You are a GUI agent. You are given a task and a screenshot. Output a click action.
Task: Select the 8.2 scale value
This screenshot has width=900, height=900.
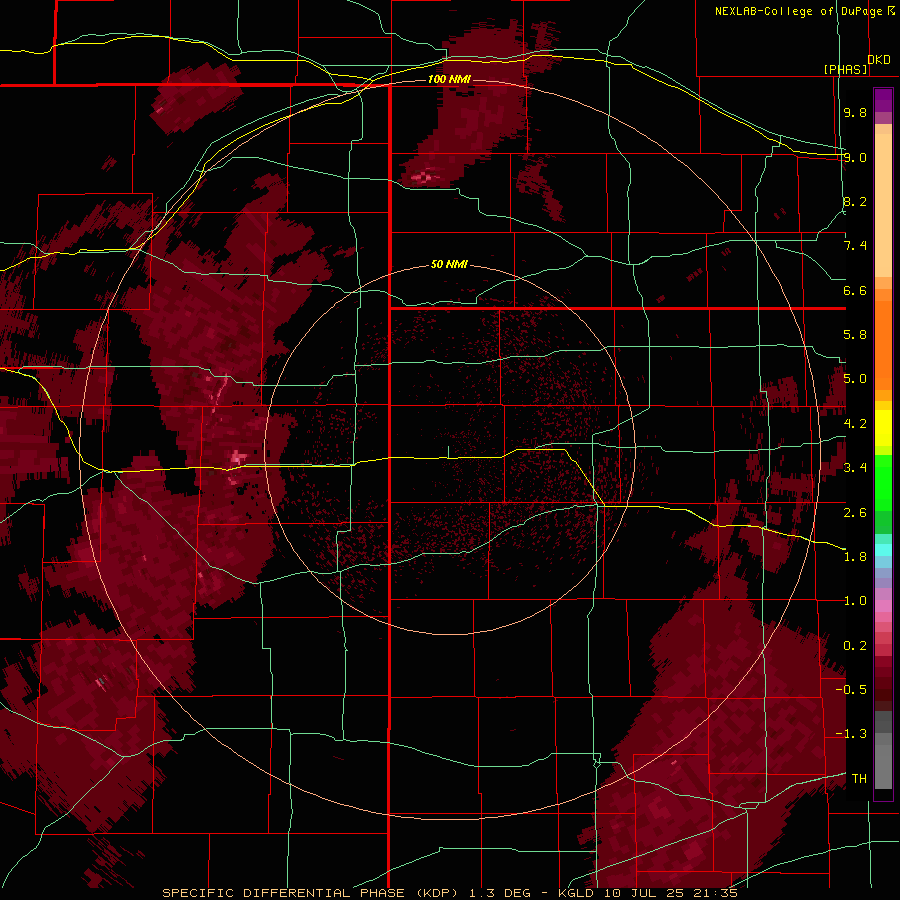855,201
